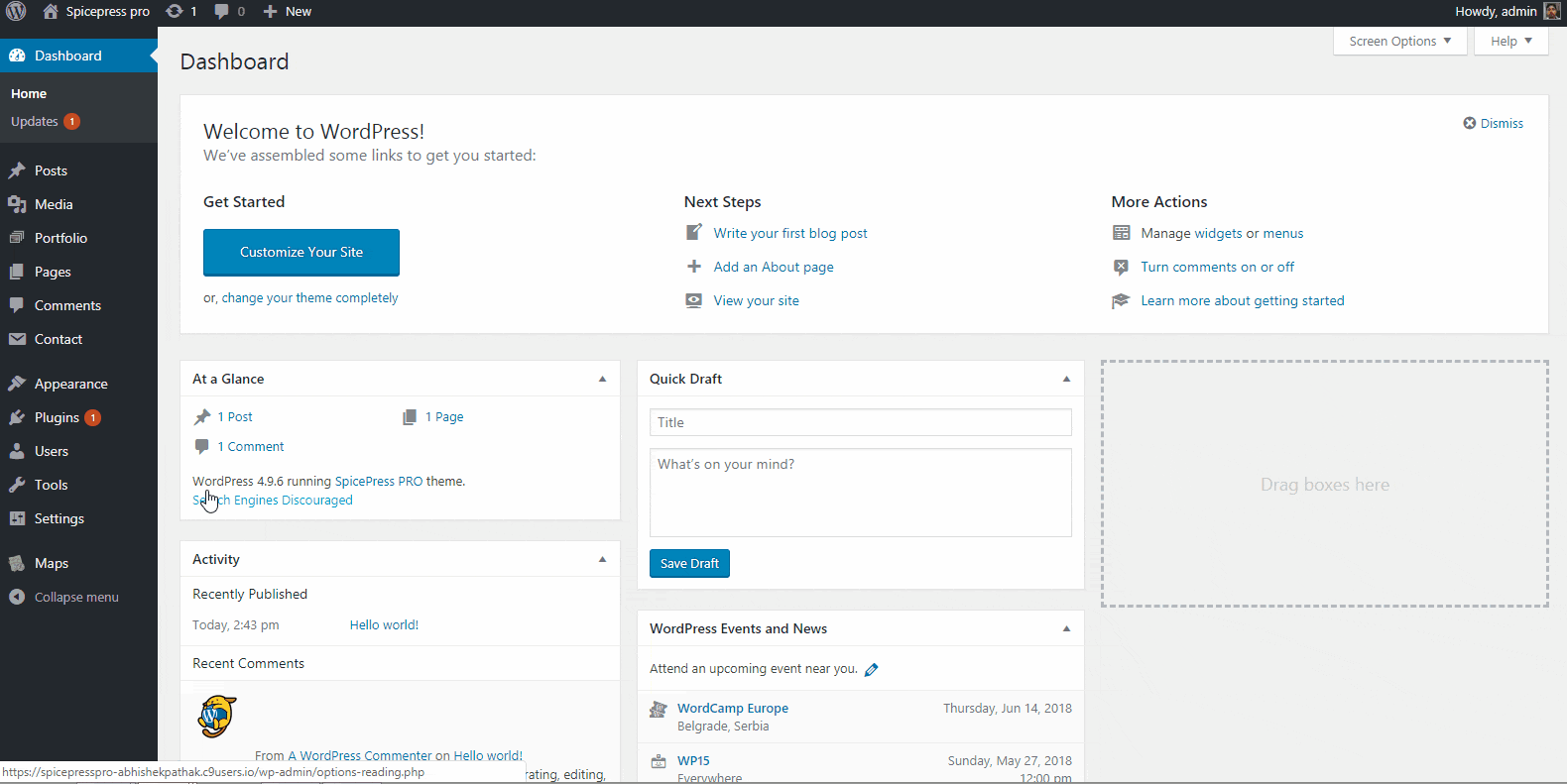The height and width of the screenshot is (784, 1567).
Task: Open the SpicePress PRO theme link
Action: (x=379, y=481)
